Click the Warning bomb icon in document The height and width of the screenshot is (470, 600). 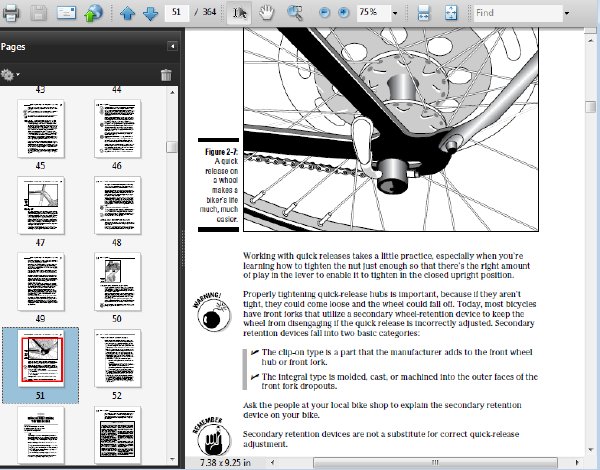pos(212,312)
